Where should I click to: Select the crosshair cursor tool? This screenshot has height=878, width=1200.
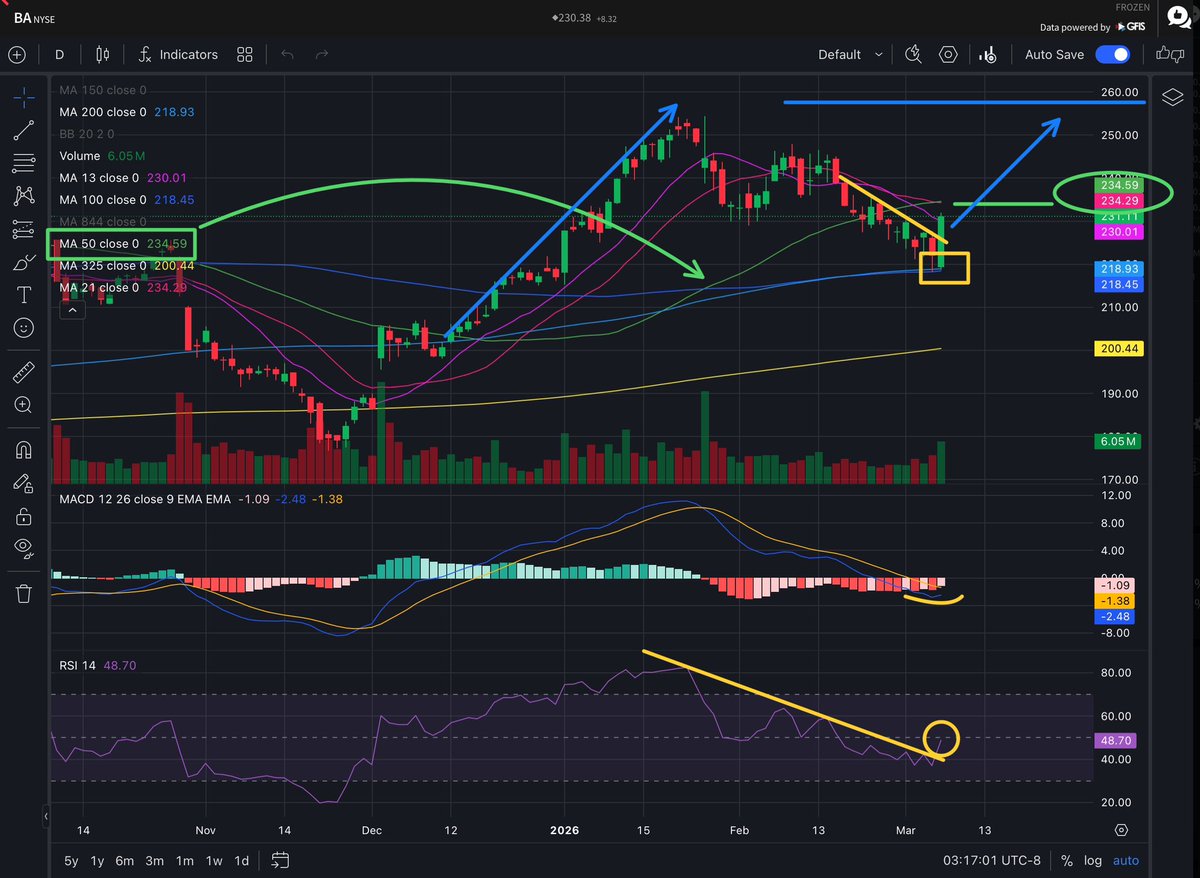25,97
